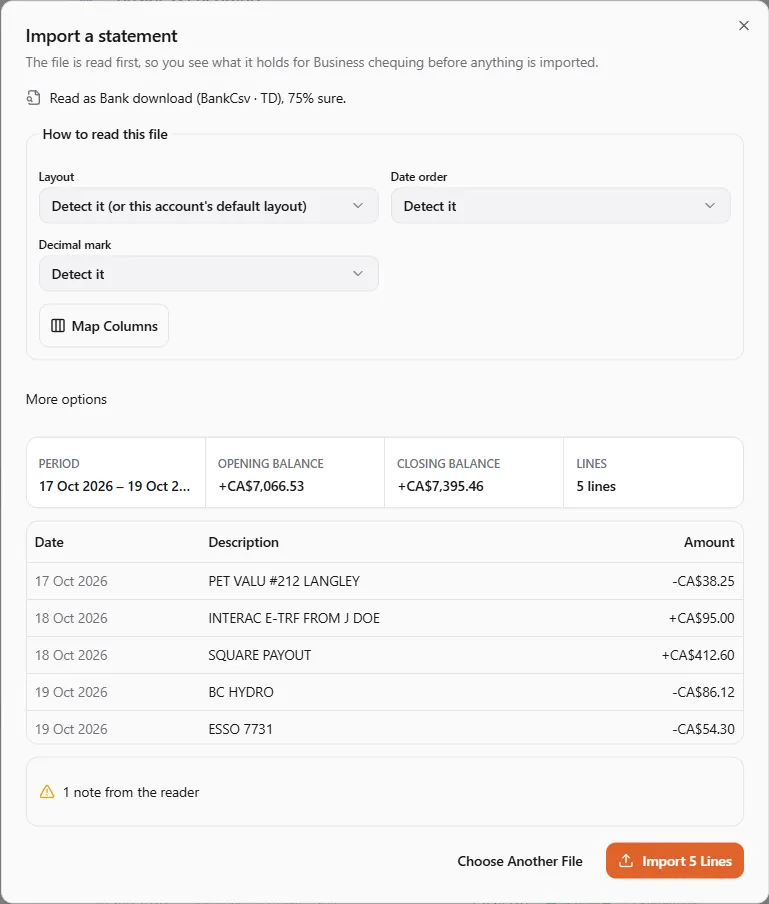Click the How to read this file label
Image resolution: width=769 pixels, height=904 pixels.
105,134
